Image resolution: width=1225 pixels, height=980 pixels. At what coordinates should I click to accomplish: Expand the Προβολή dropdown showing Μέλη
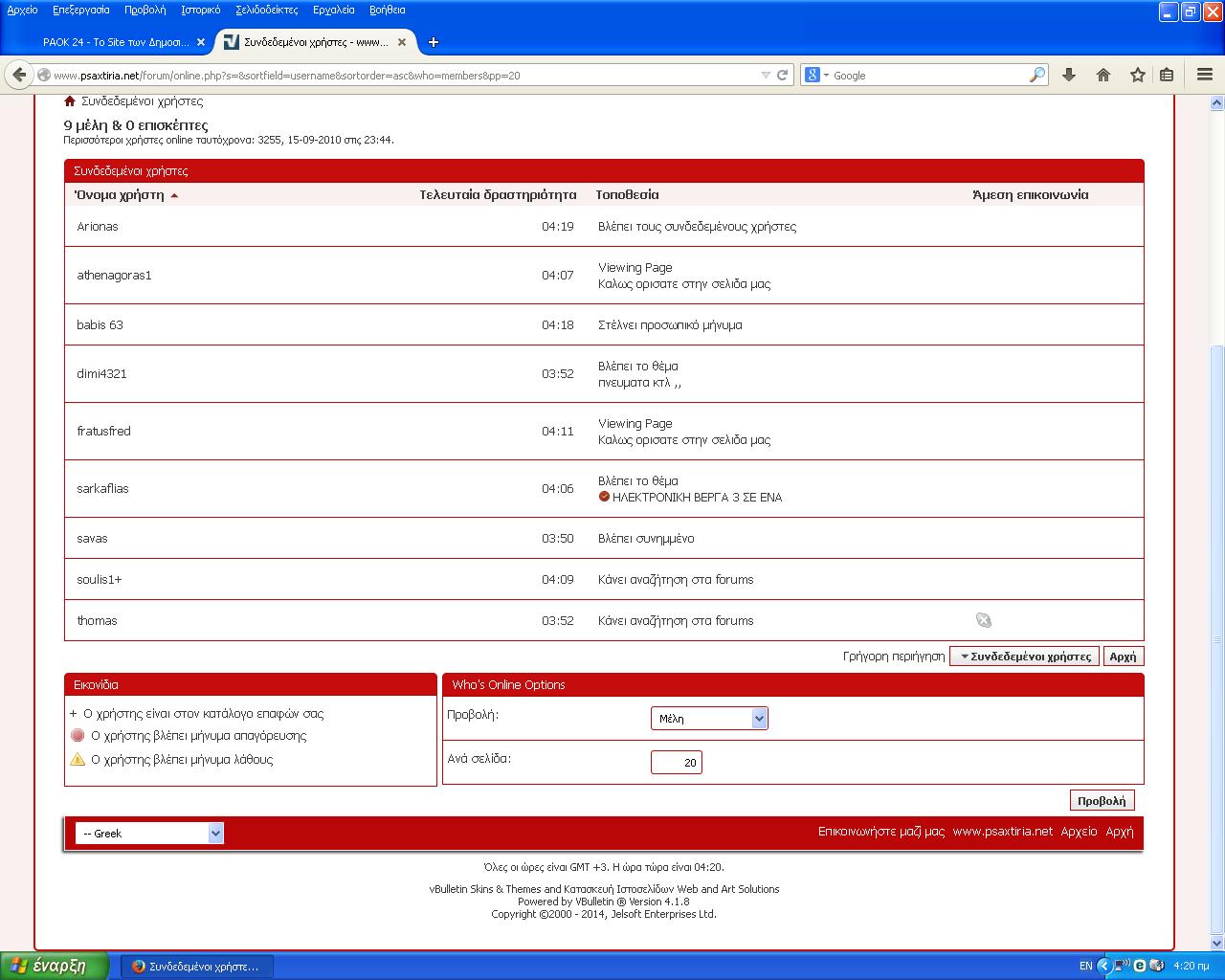(x=708, y=718)
